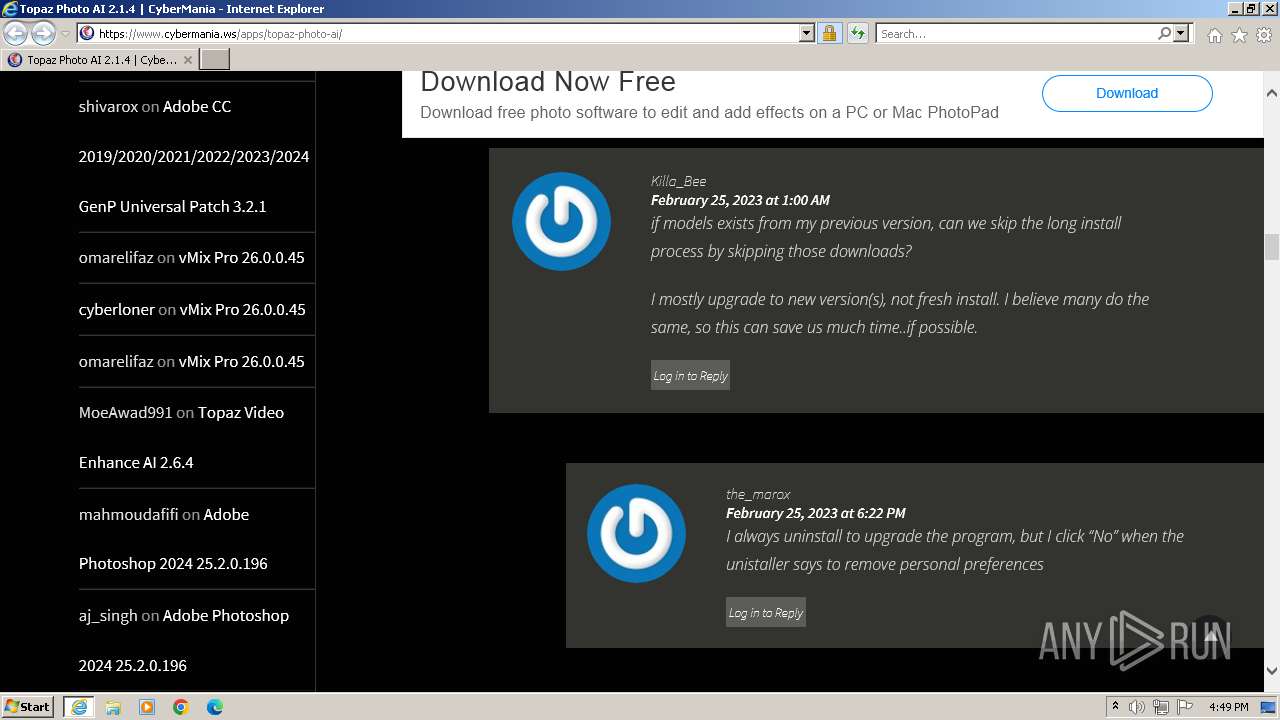This screenshot has height=720, width=1280.
Task: Open media player taskbar icon
Action: [147, 707]
